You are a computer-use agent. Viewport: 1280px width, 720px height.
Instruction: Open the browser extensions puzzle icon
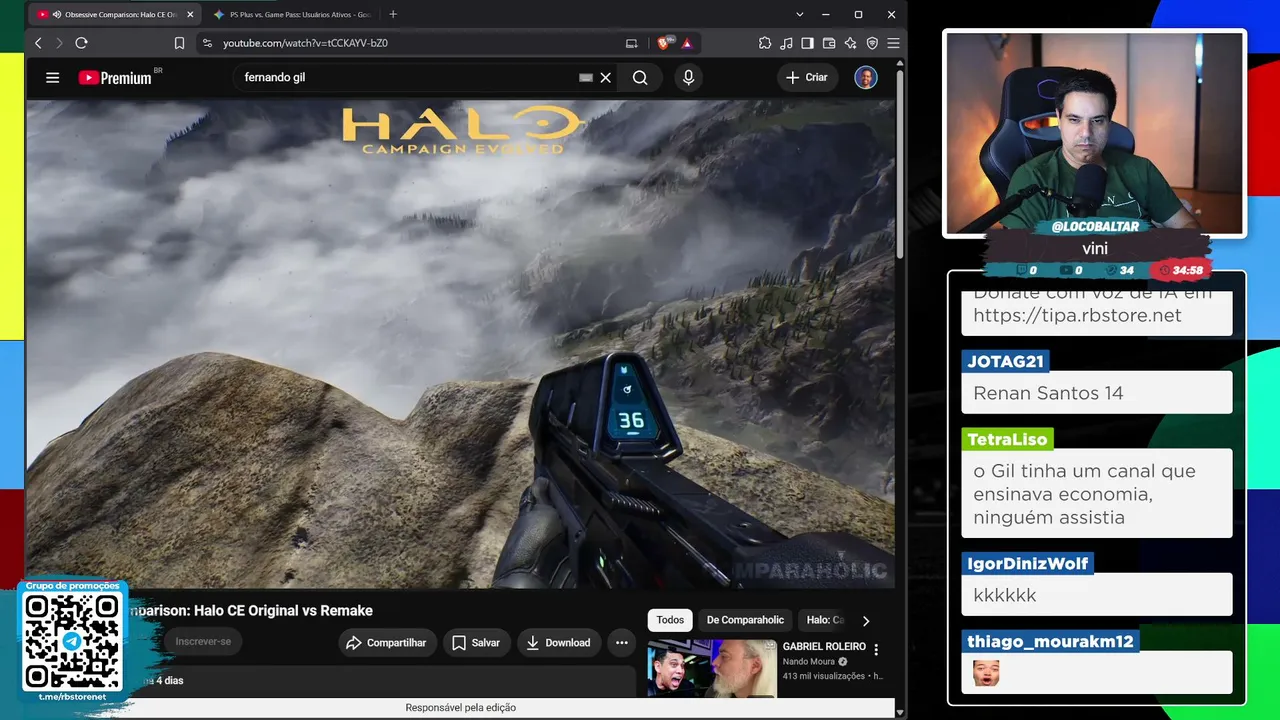(x=765, y=43)
